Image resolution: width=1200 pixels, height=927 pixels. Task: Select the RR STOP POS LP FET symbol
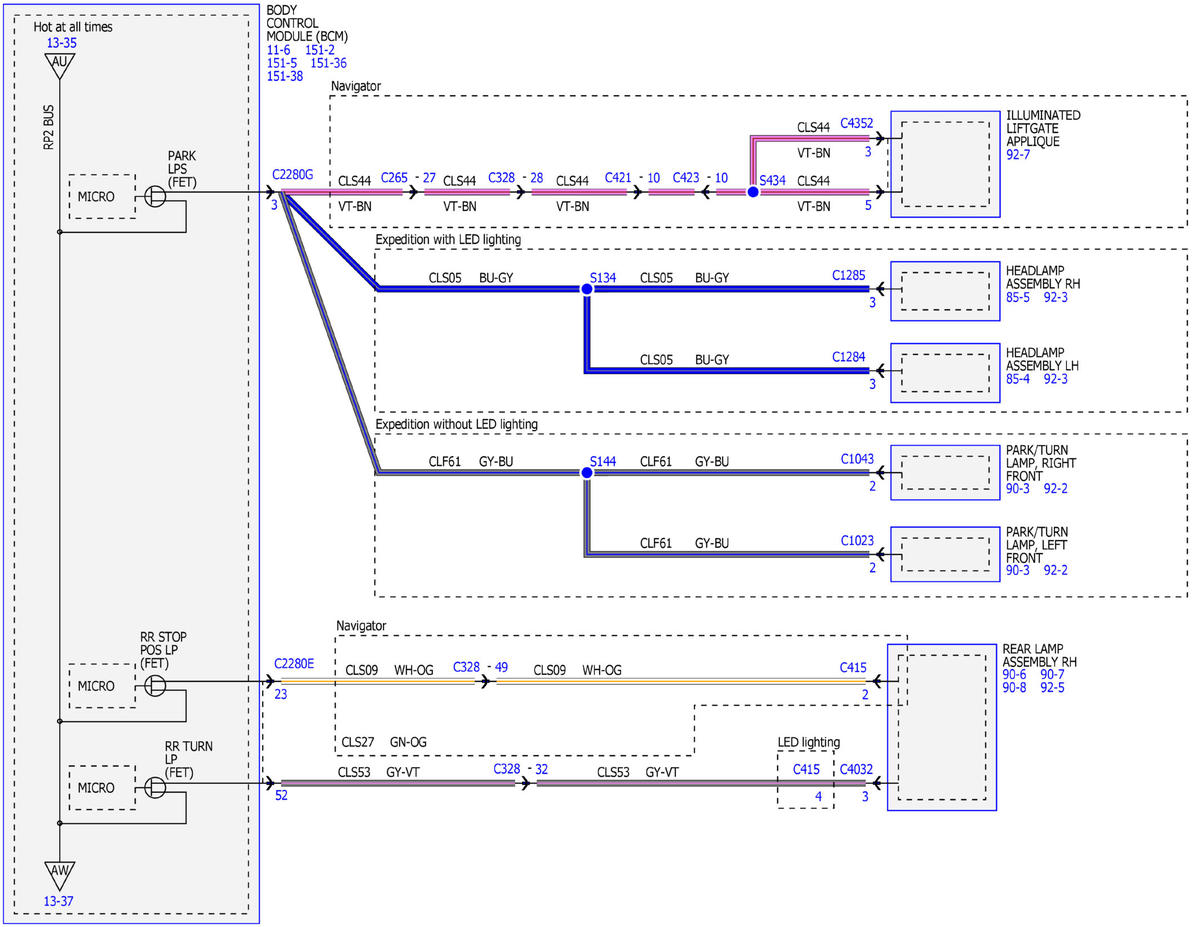pos(156,685)
